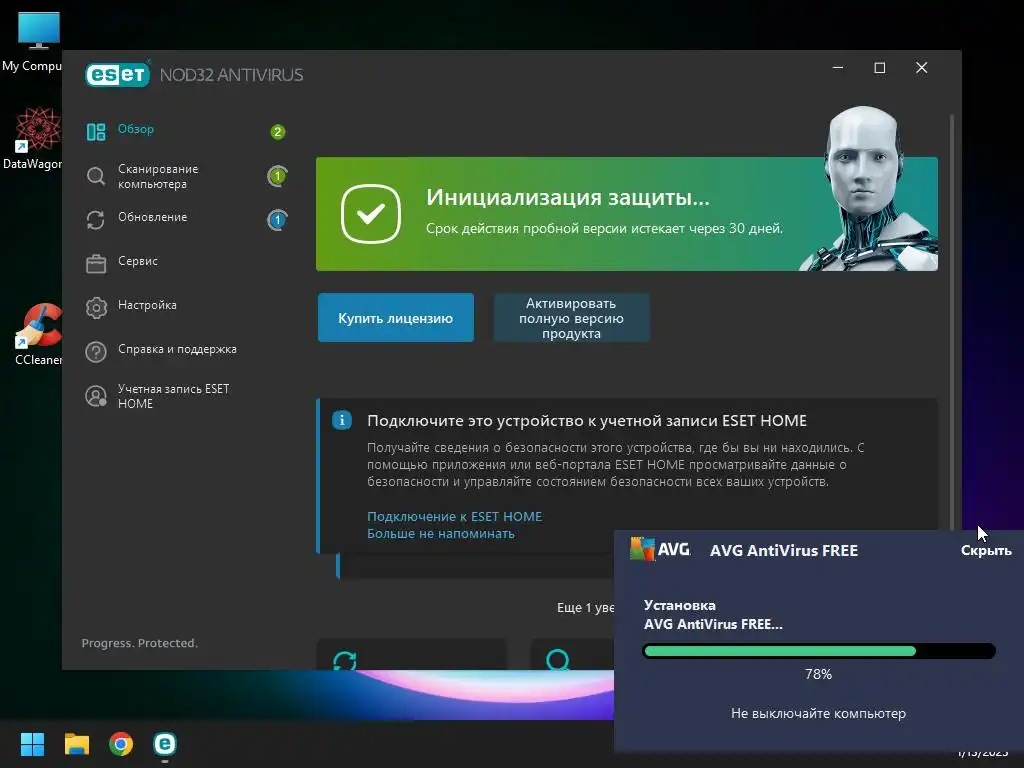This screenshot has width=1024, height=768.
Task: Click the blue update badge 1
Action: pos(278,220)
